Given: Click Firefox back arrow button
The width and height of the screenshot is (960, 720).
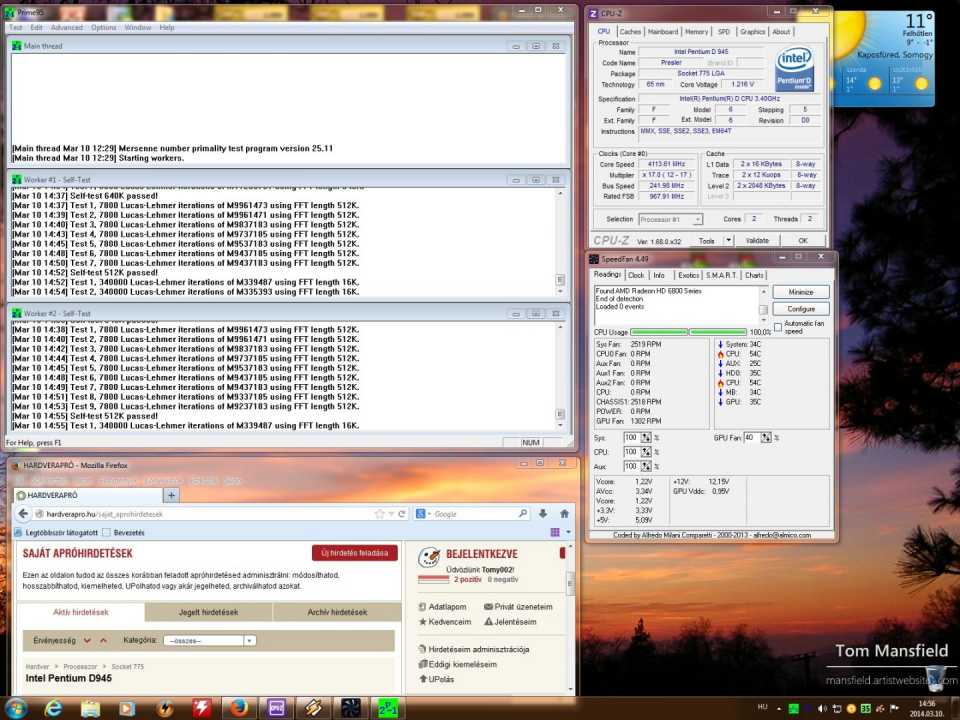Looking at the screenshot, I should [23, 514].
